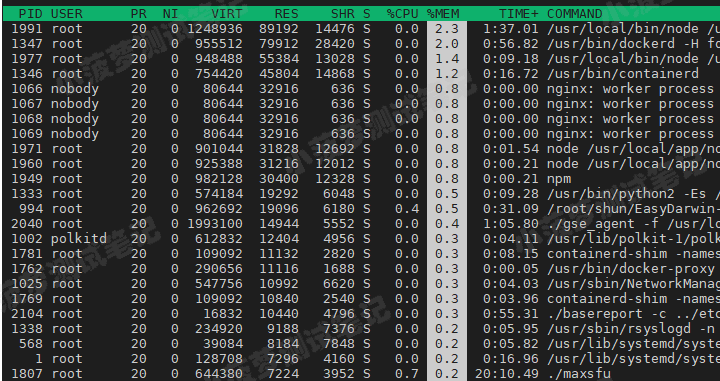Click the PID column header
Image resolution: width=720 pixels, height=381 pixels.
click(31, 14)
